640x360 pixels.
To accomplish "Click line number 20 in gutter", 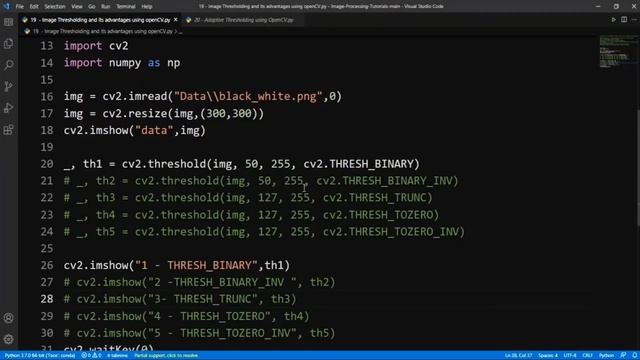I will 47,164.
